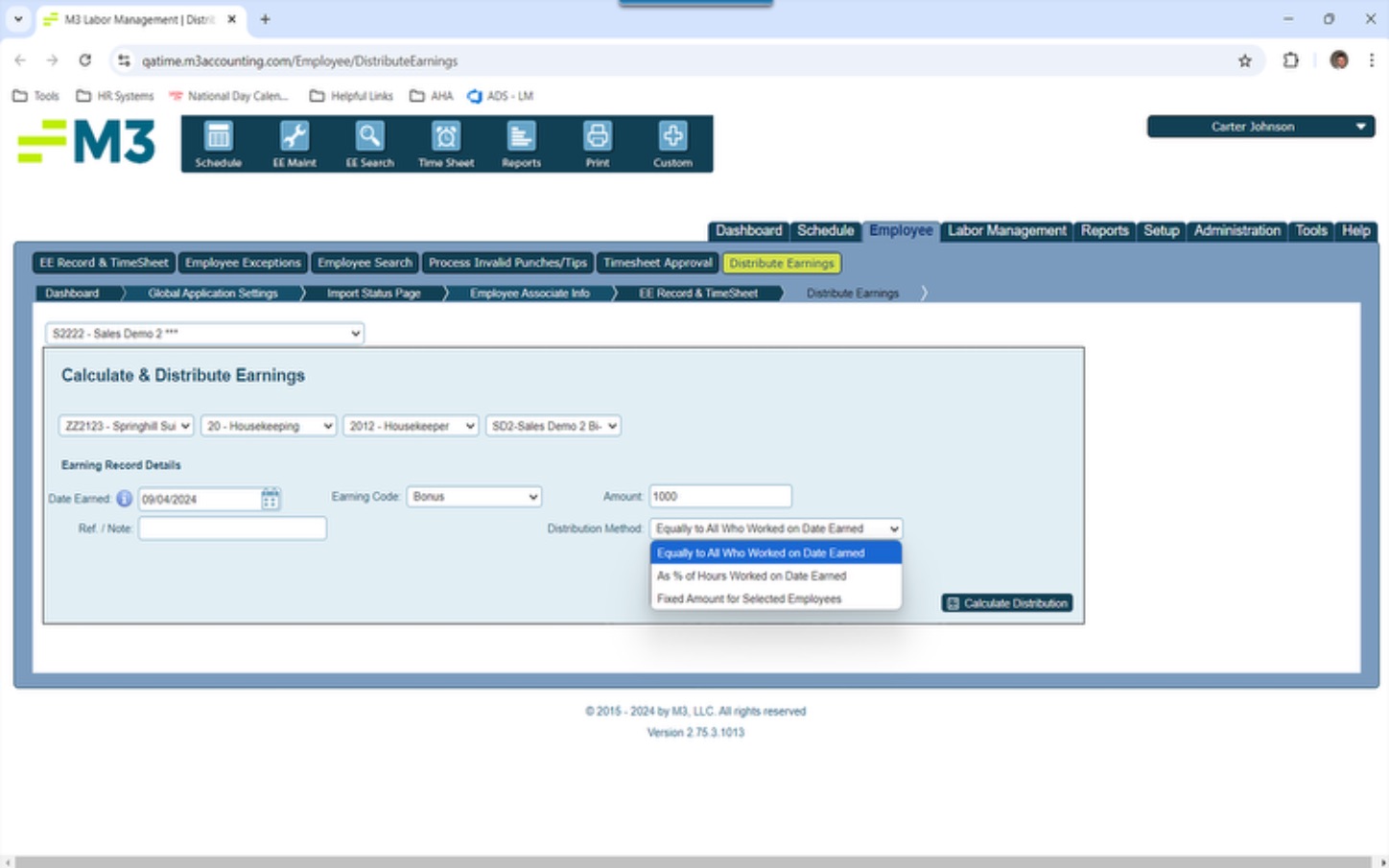Open the Time Sheet clock icon

446,144
